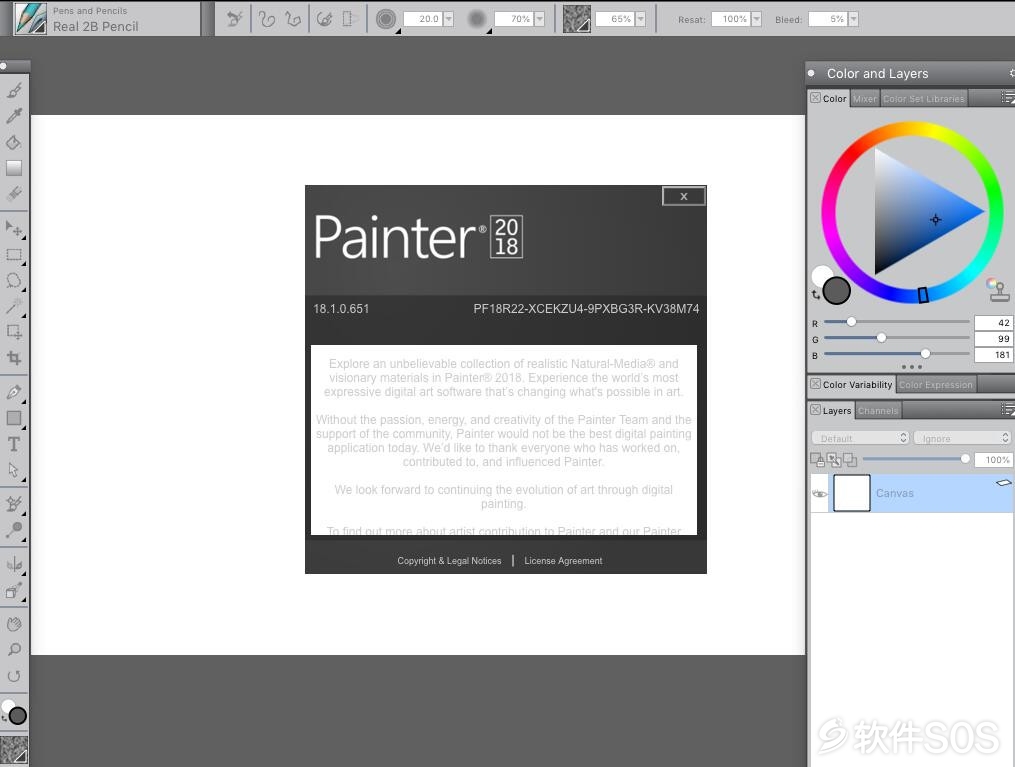Select the Cloner tool
The width and height of the screenshot is (1015, 767).
coord(14,504)
